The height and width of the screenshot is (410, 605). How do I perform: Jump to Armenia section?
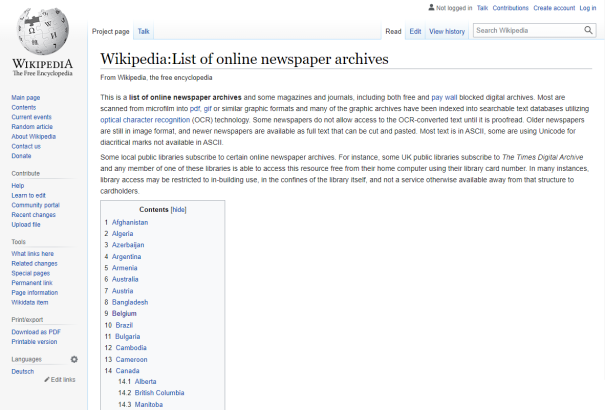pyautogui.click(x=124, y=268)
